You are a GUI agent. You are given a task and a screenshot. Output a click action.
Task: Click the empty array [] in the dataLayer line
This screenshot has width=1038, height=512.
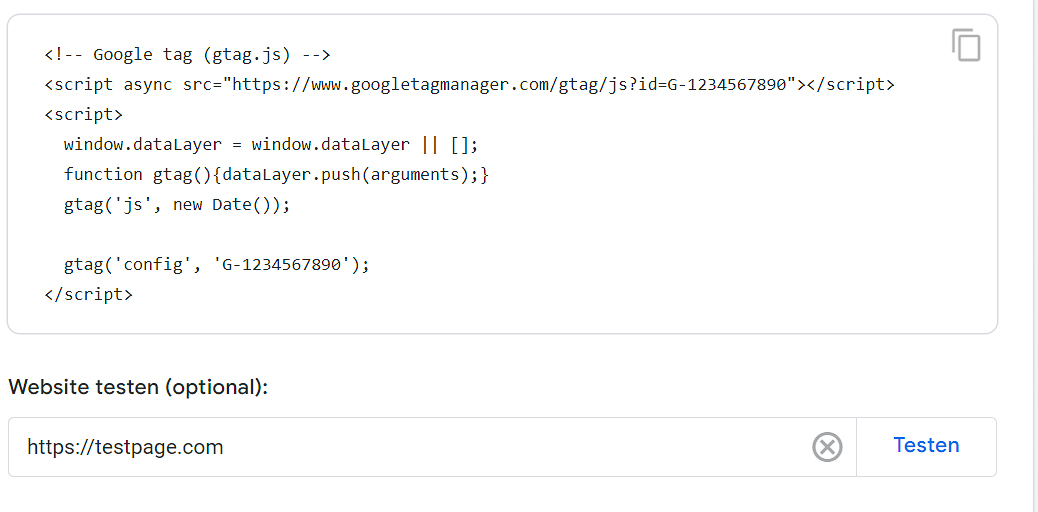[459, 144]
